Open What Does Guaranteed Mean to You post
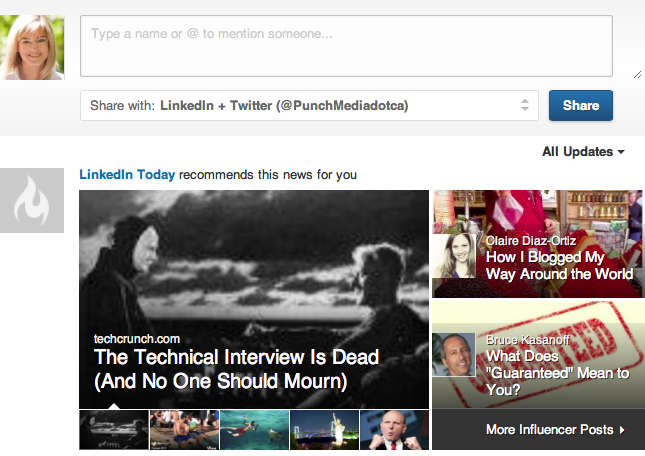This screenshot has height=456, width=645. tap(557, 373)
